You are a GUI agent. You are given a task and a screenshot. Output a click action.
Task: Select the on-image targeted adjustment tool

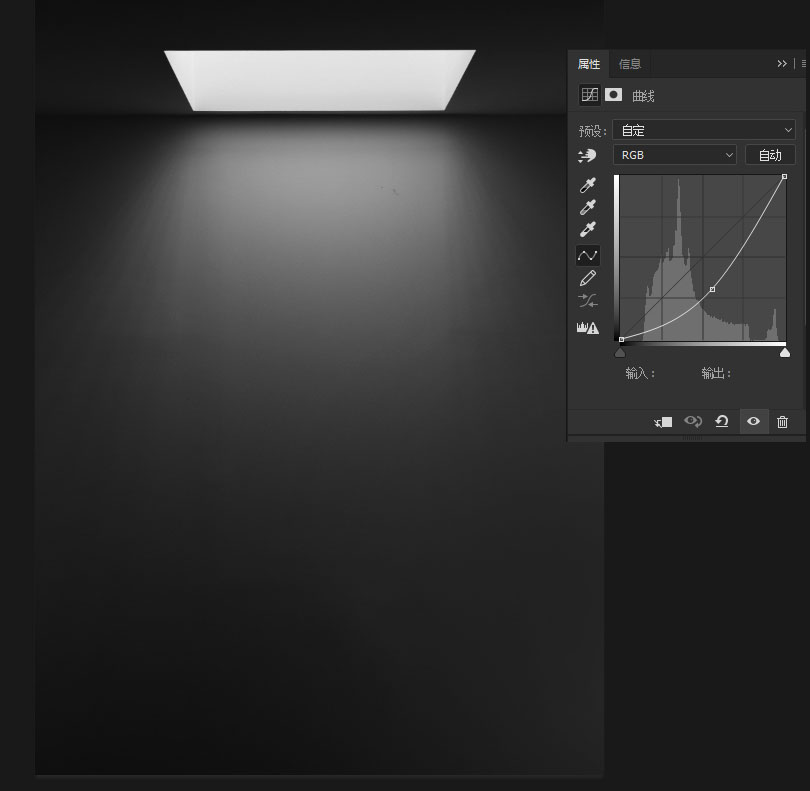(x=587, y=156)
